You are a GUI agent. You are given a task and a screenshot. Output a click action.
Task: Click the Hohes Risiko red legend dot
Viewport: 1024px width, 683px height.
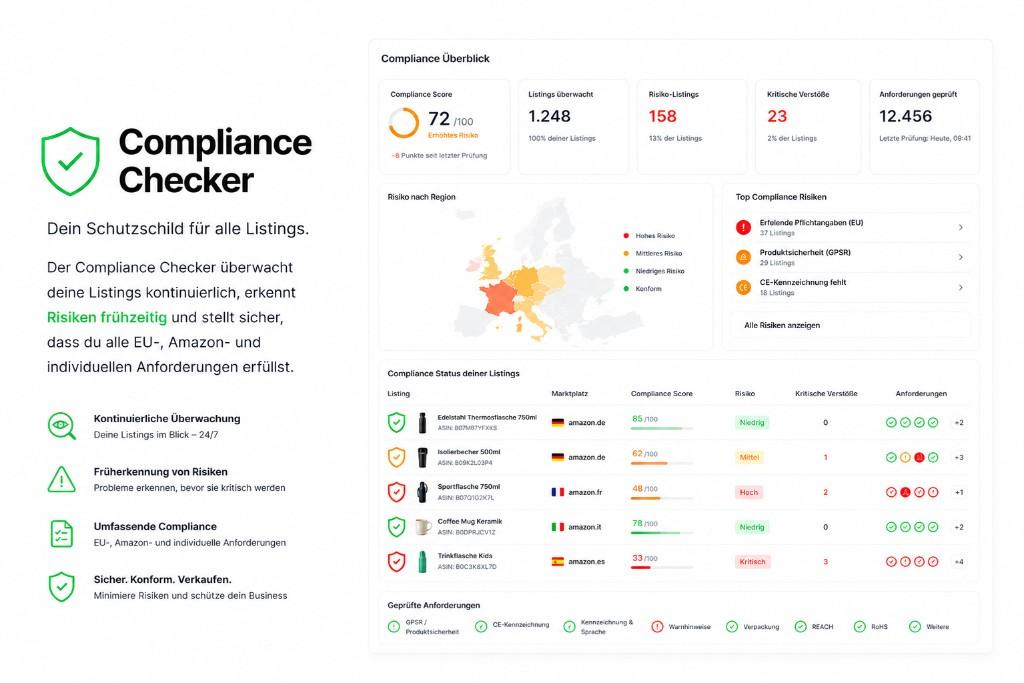(626, 236)
